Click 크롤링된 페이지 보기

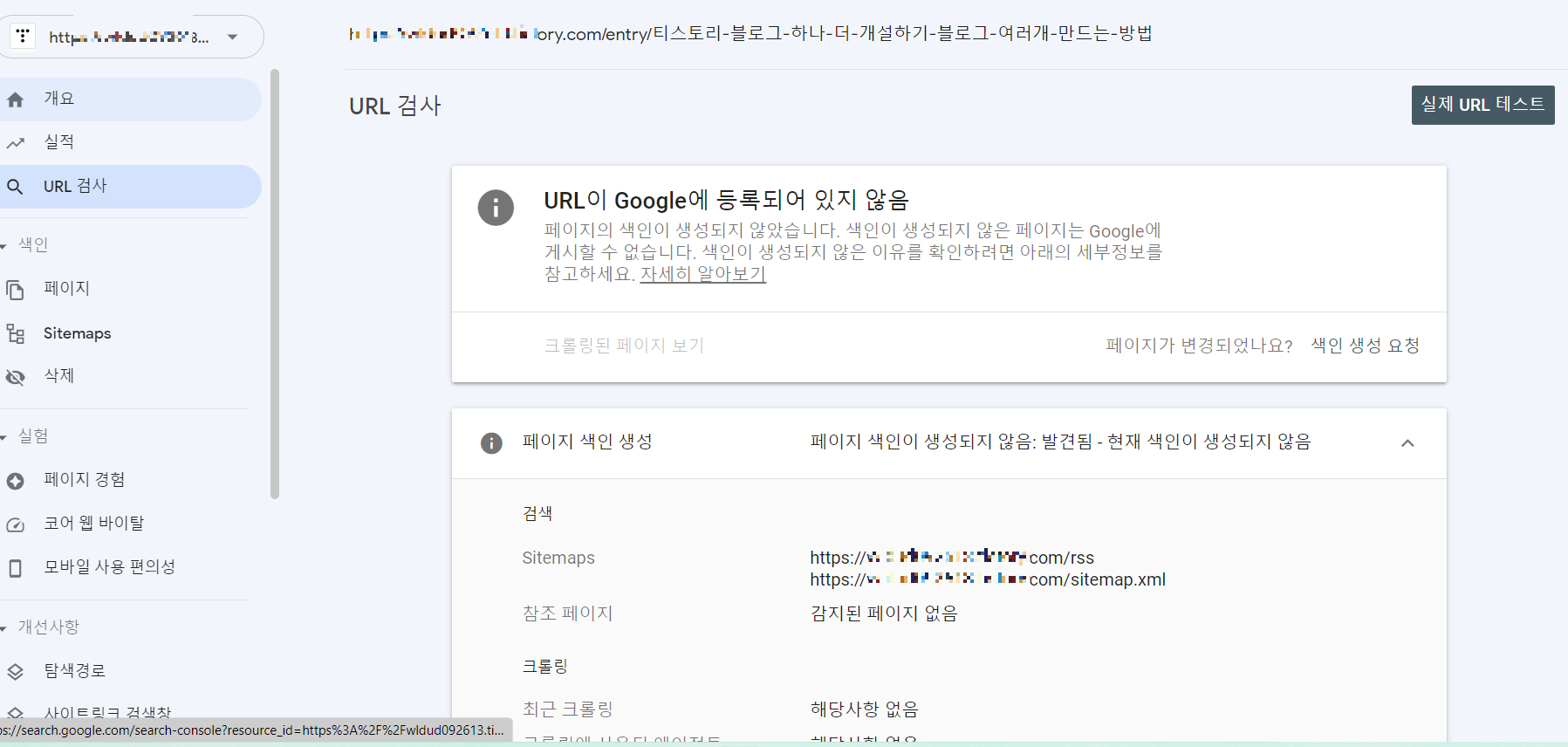click(624, 346)
